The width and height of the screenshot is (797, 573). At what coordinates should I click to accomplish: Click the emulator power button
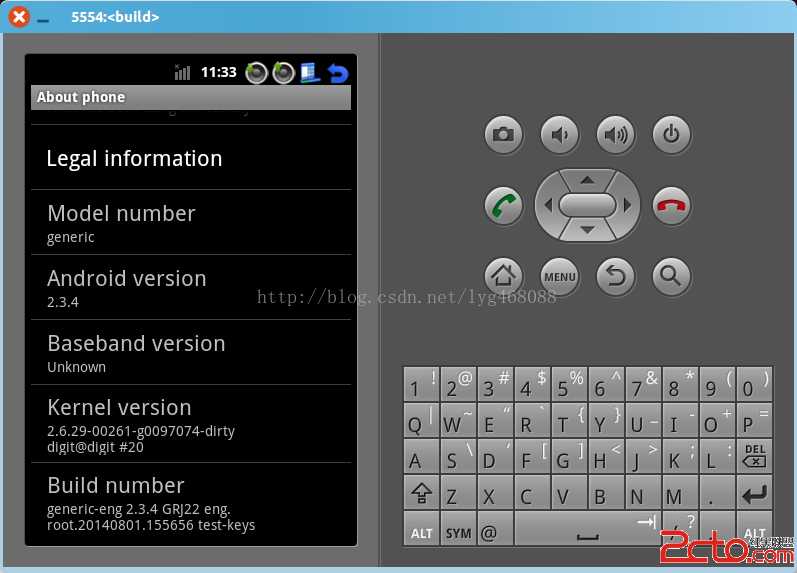(671, 135)
